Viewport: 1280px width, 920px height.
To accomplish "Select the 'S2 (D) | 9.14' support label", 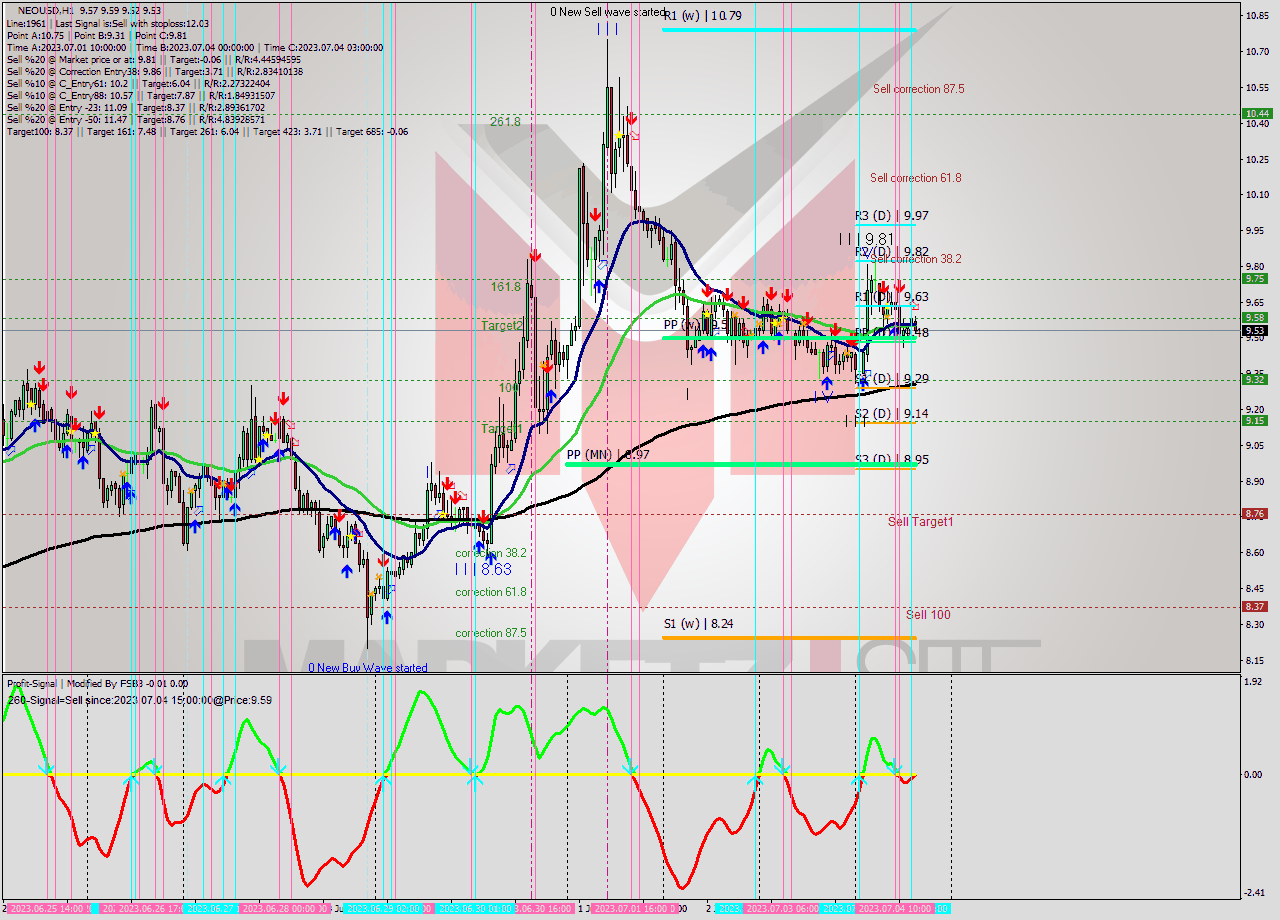I will point(891,413).
